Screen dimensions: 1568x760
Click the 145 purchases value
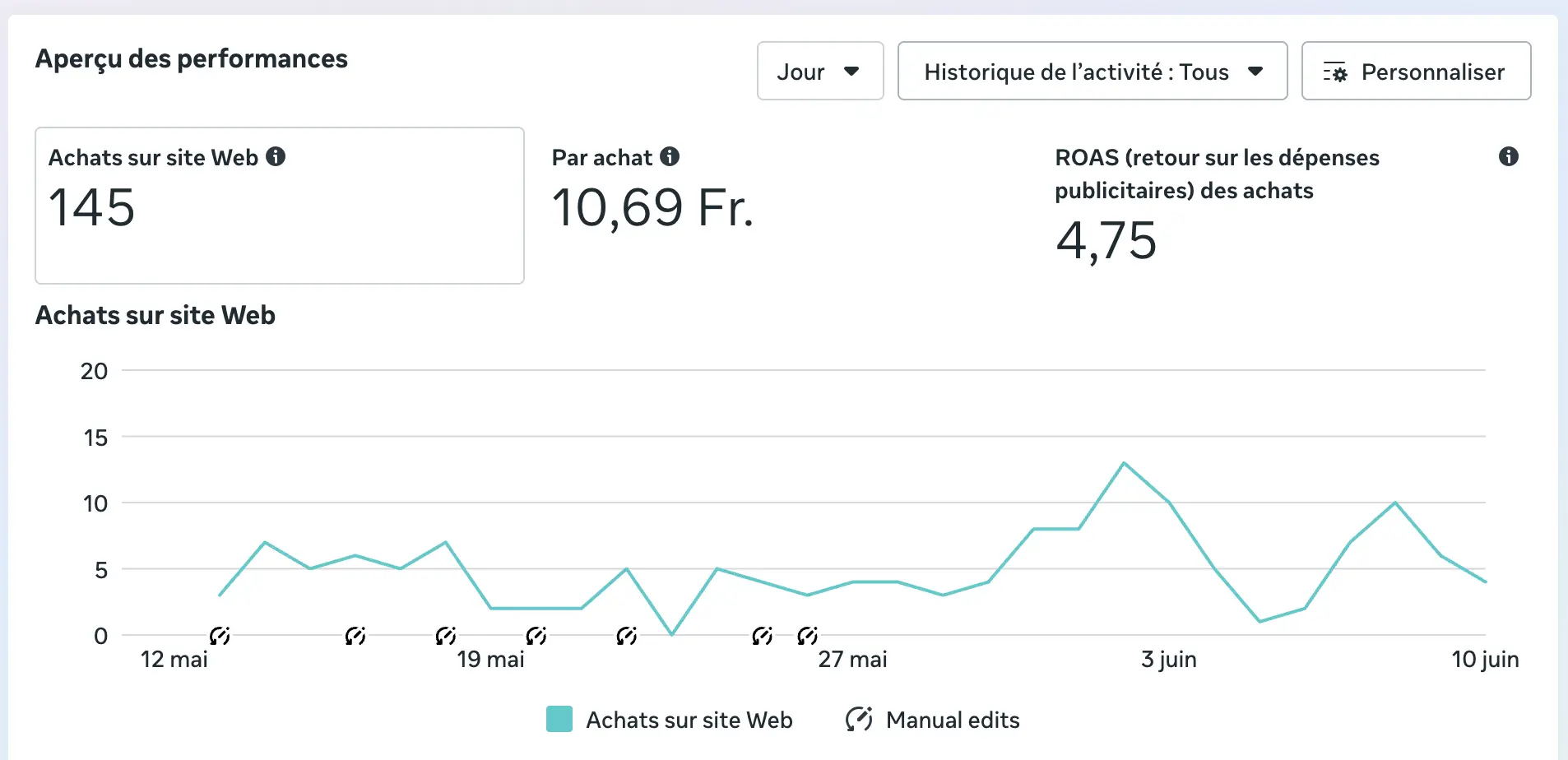pos(91,207)
